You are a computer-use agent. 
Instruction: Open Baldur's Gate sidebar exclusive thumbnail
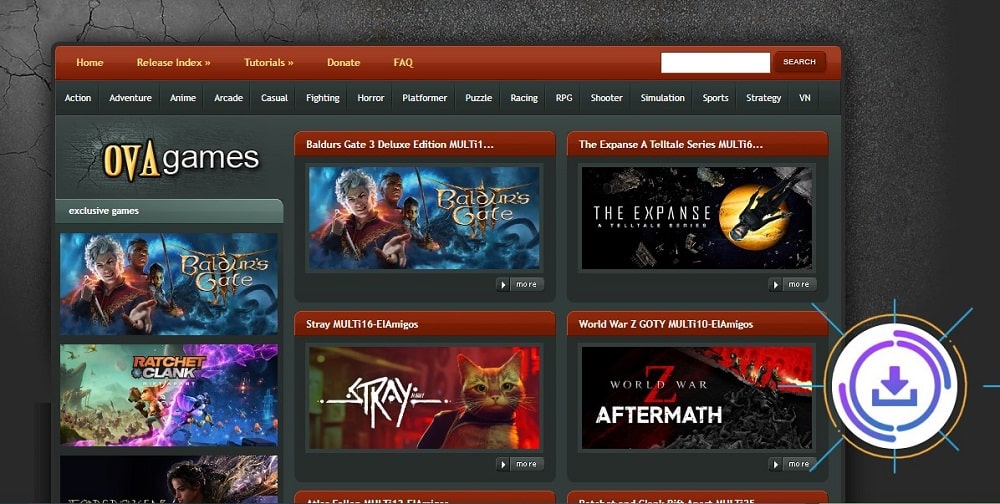click(169, 284)
